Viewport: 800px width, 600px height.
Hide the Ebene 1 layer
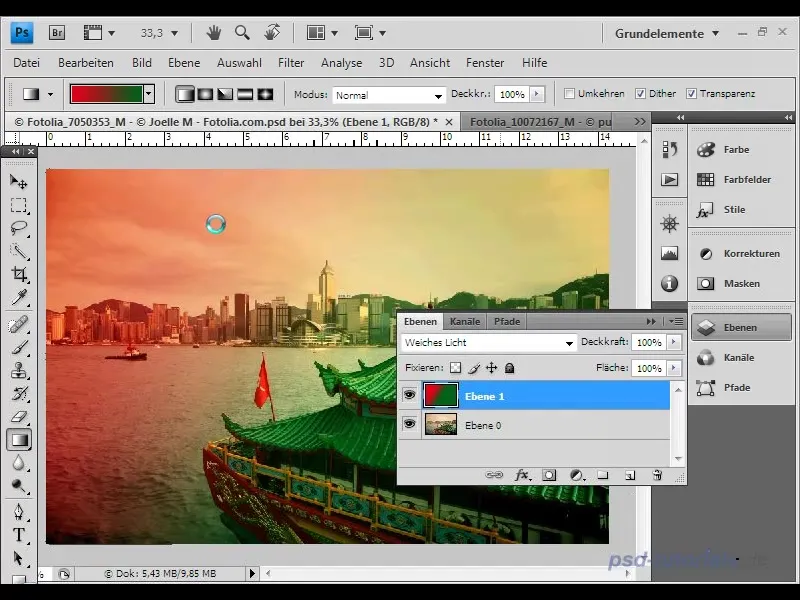(x=409, y=395)
